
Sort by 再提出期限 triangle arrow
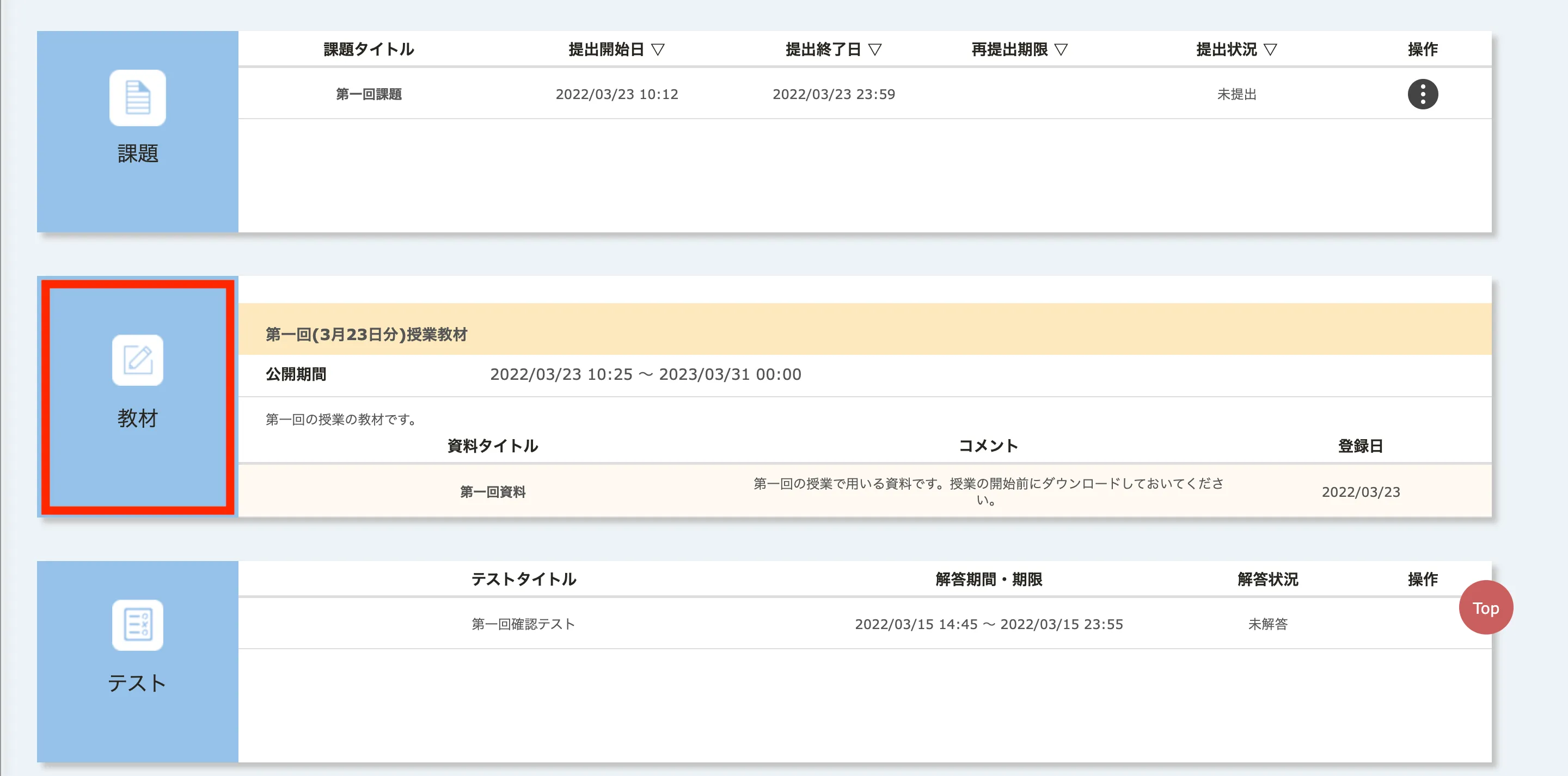[1061, 50]
